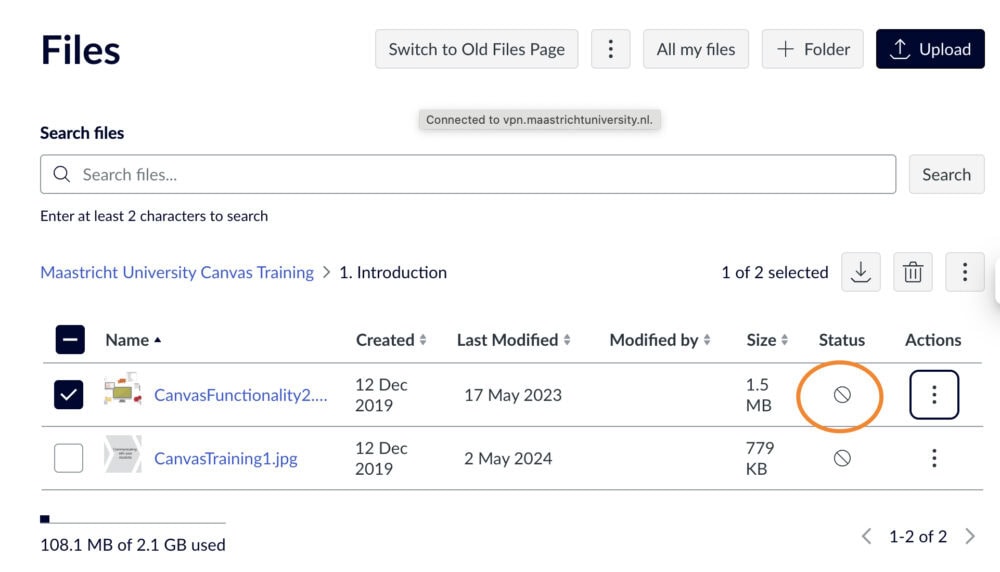Screen dimensions: 1000x572
Task: Click Connected to vpn.maastrichtuniversity.nl notification
Action: [540, 120]
